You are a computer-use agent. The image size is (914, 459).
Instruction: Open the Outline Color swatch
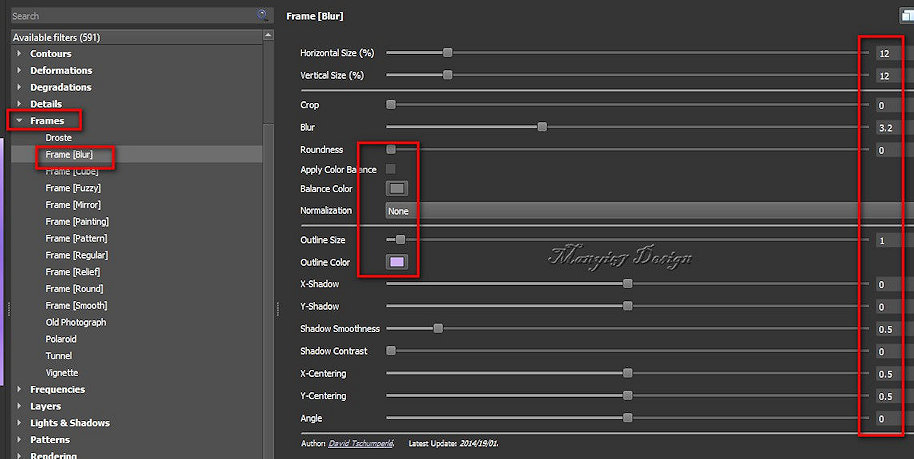coord(397,262)
